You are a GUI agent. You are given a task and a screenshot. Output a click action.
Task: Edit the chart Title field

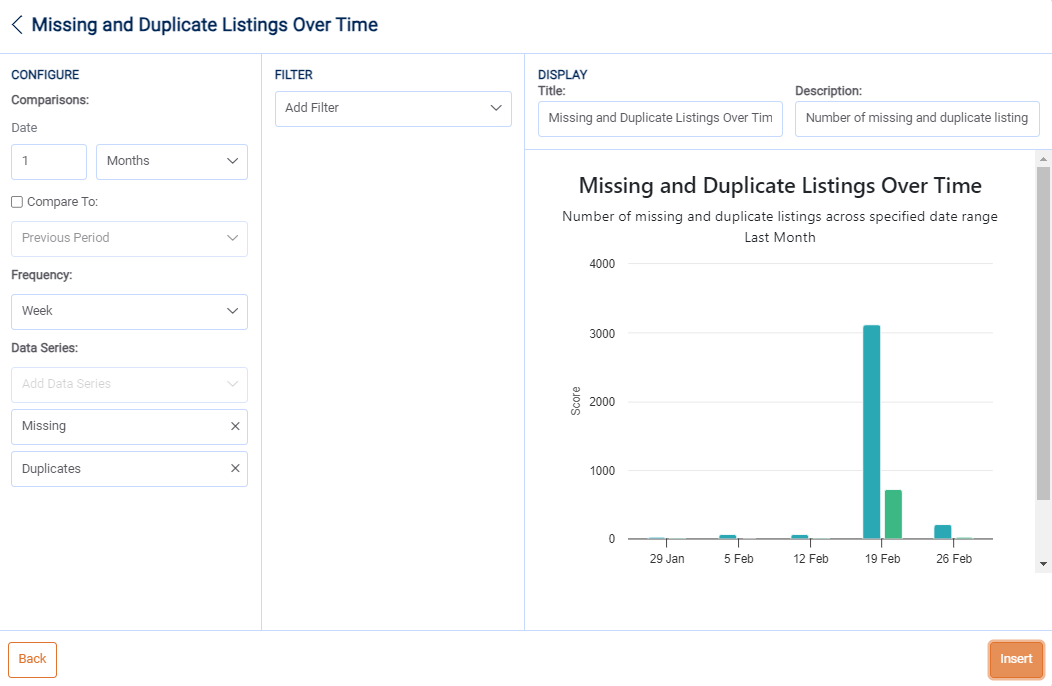(660, 118)
